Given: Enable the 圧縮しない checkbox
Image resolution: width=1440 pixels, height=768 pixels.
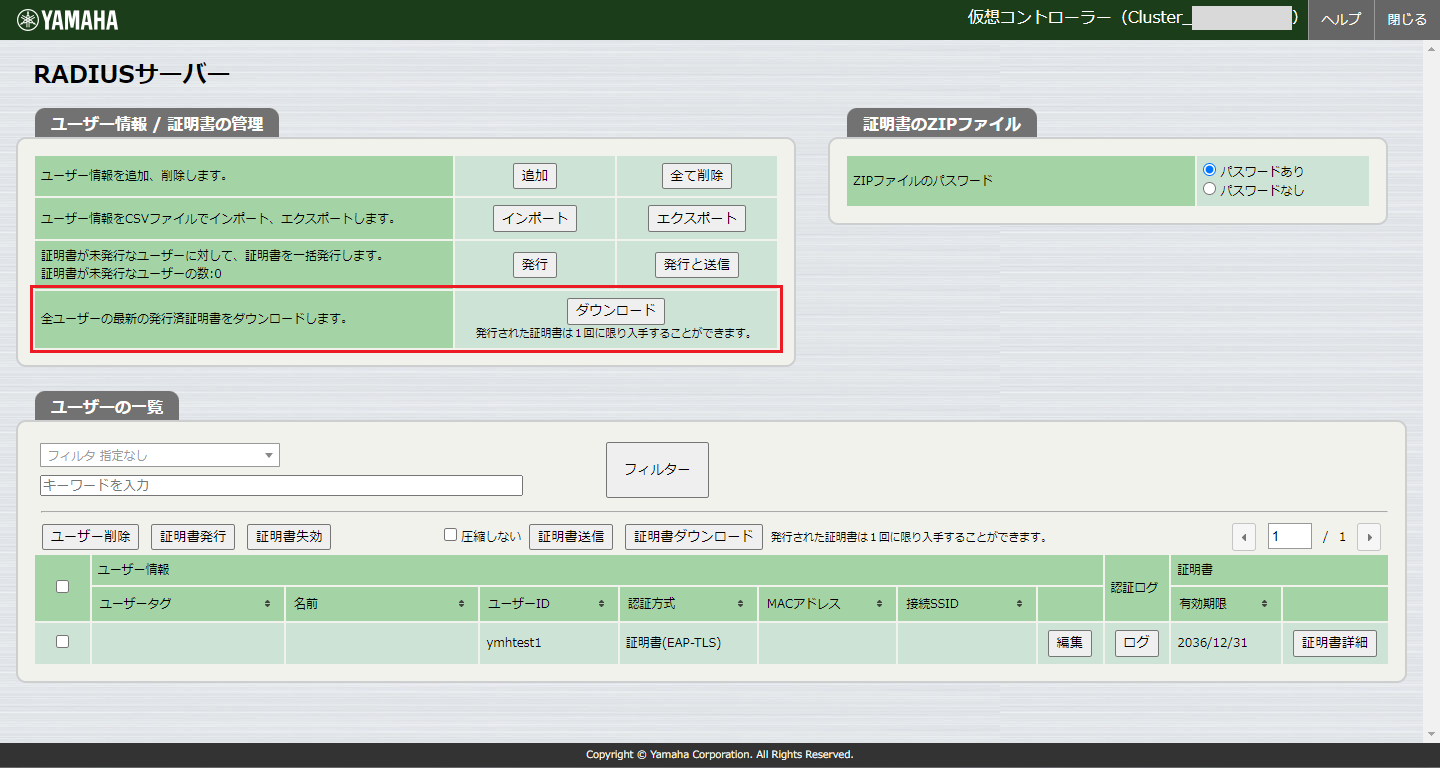Looking at the screenshot, I should point(450,535).
